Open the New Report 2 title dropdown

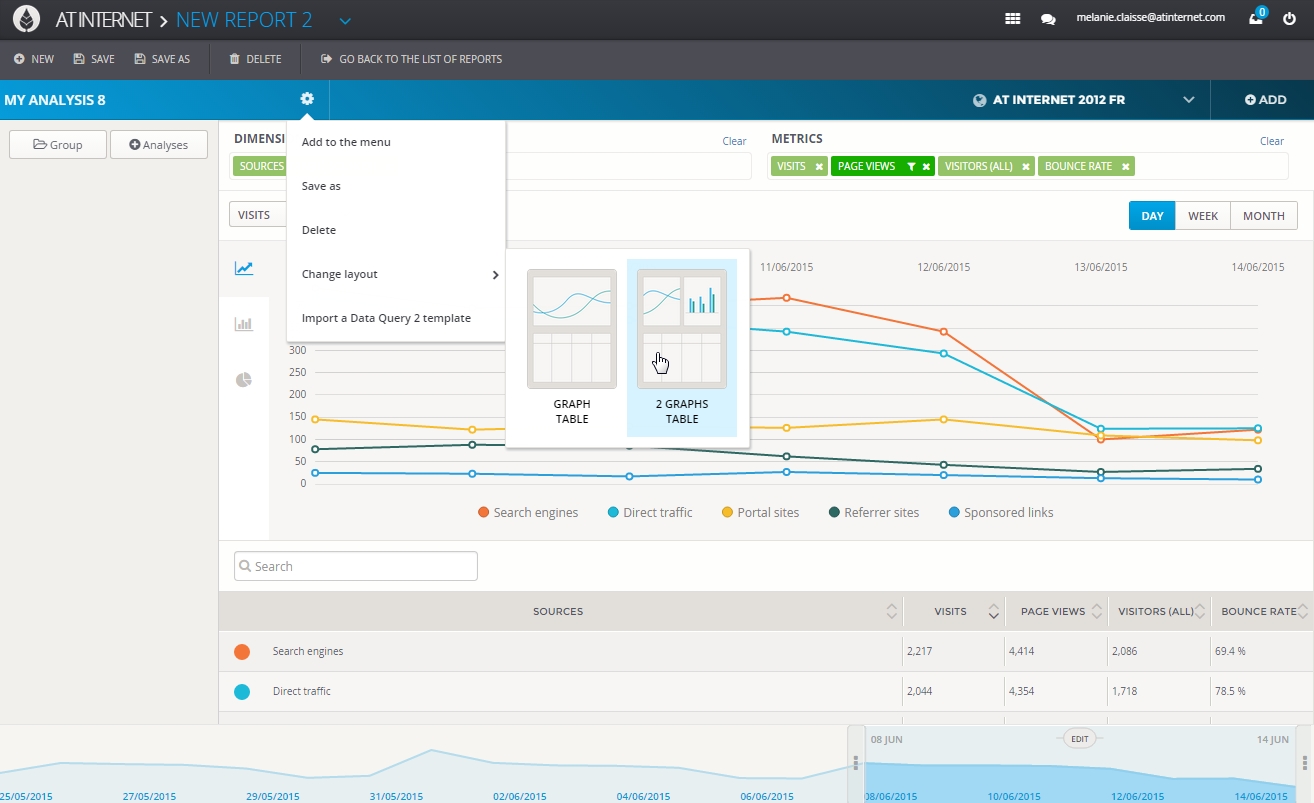coord(345,20)
